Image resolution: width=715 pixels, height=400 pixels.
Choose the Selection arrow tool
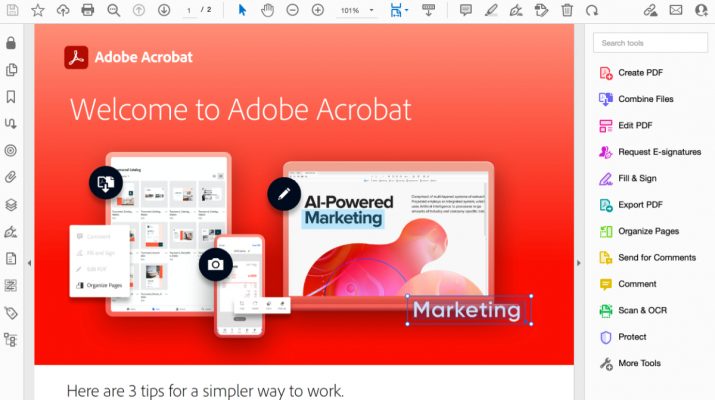pyautogui.click(x=242, y=10)
